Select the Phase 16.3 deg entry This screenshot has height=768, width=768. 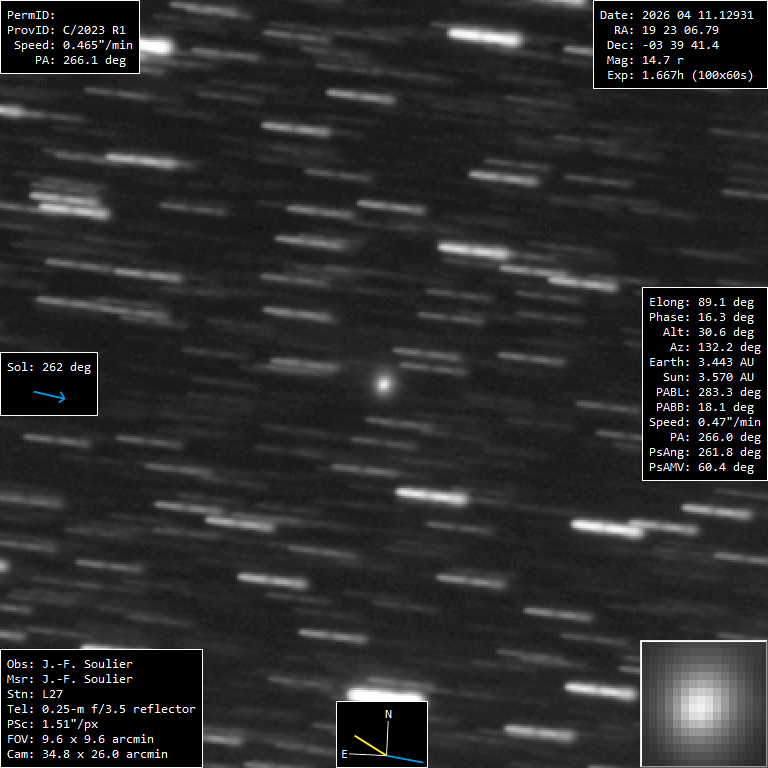pyautogui.click(x=701, y=317)
